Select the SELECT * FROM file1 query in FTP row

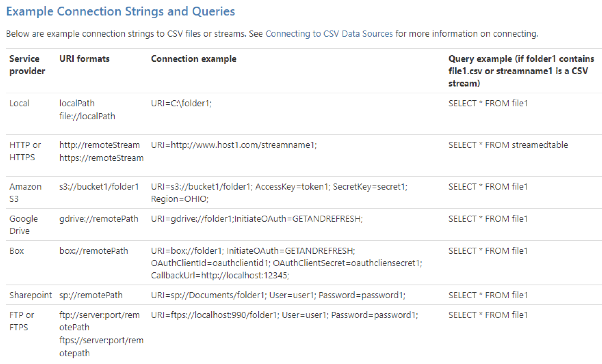click(x=488, y=315)
